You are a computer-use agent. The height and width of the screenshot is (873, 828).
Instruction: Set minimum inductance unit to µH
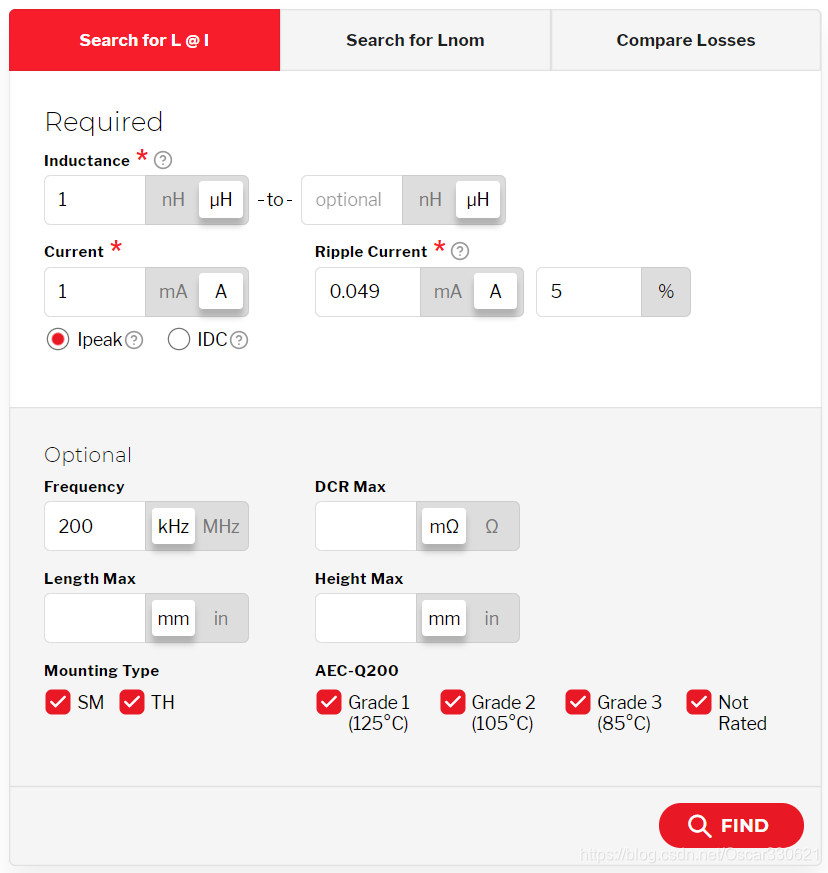click(221, 200)
